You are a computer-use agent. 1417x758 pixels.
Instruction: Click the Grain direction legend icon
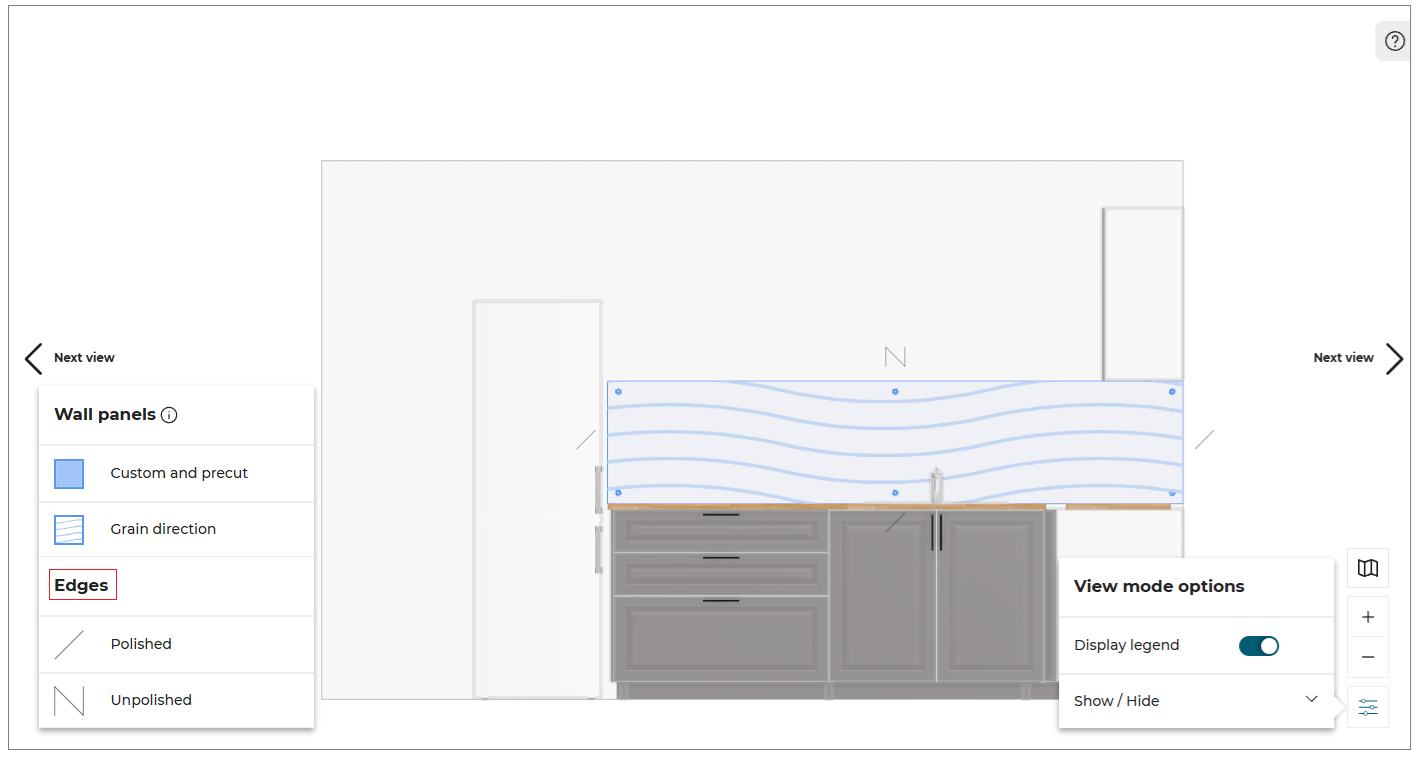69,530
